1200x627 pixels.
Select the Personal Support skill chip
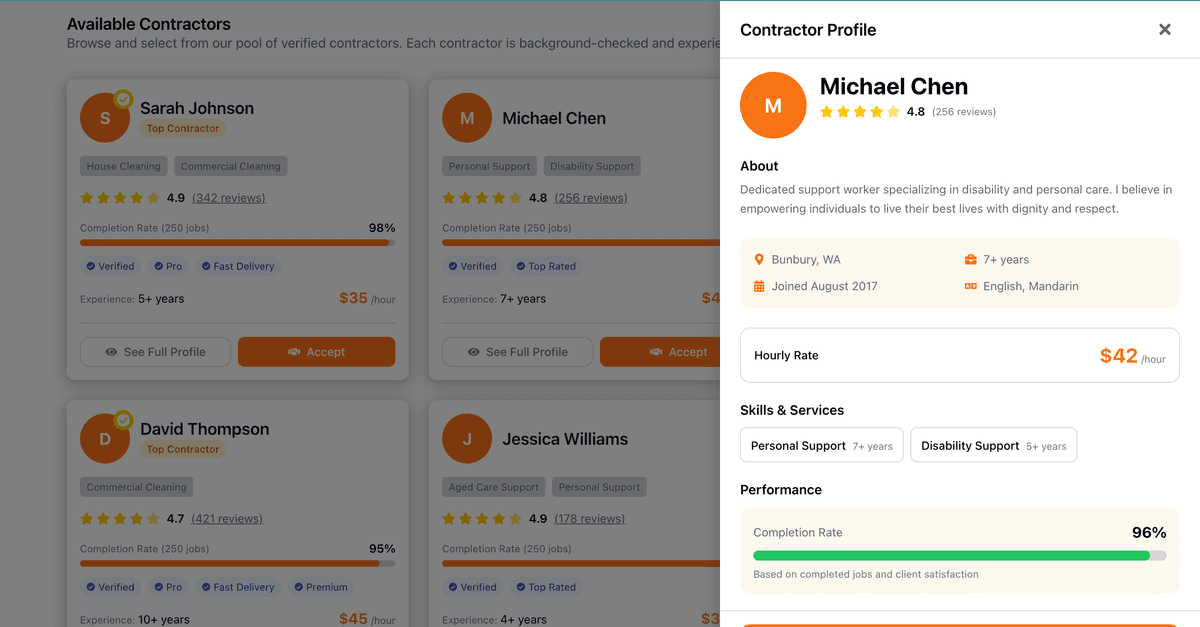(821, 446)
